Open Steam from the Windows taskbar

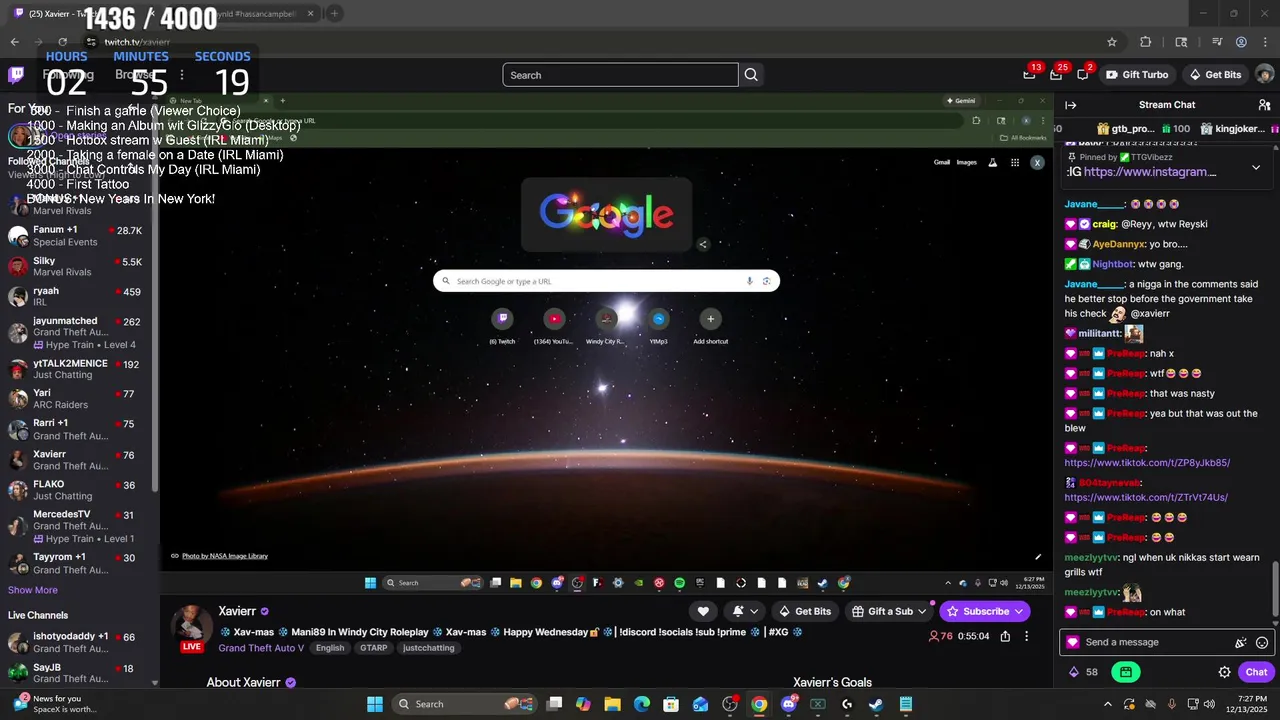point(876,704)
